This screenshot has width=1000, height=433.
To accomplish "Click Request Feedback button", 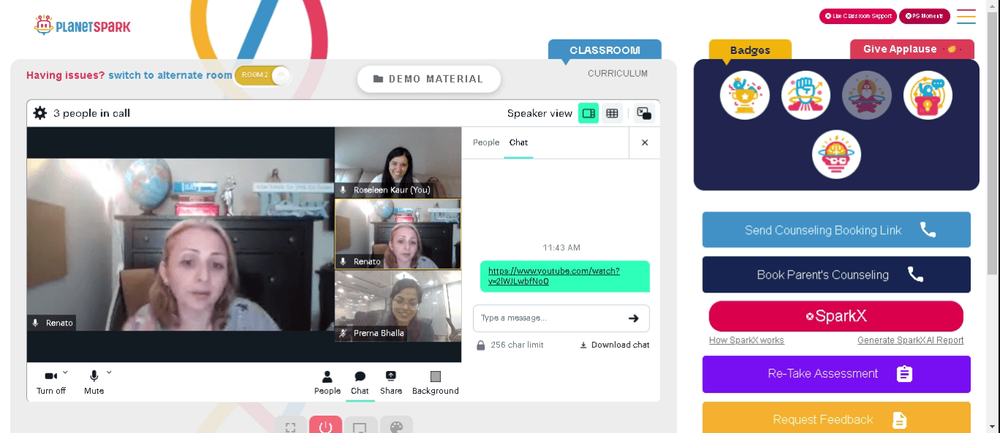I will coord(836,419).
